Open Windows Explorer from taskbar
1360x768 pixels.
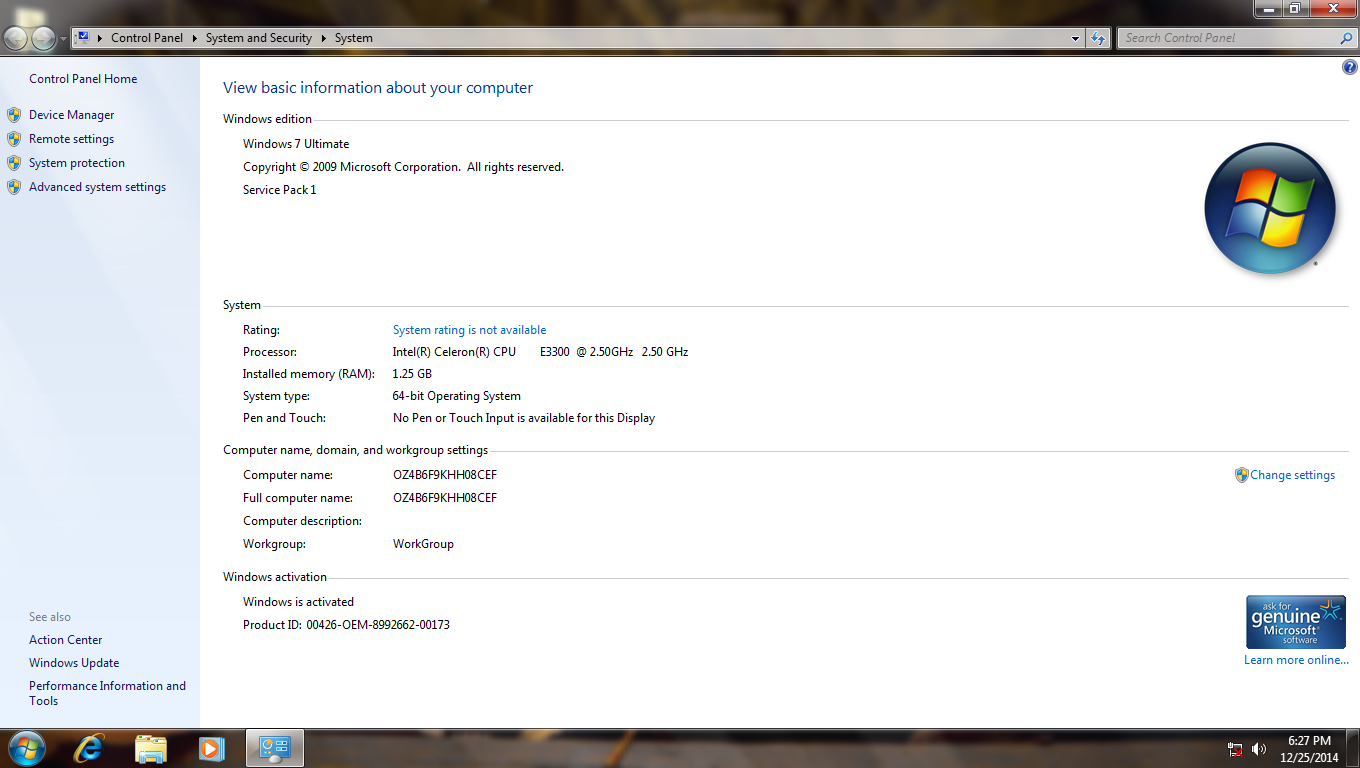pos(151,748)
